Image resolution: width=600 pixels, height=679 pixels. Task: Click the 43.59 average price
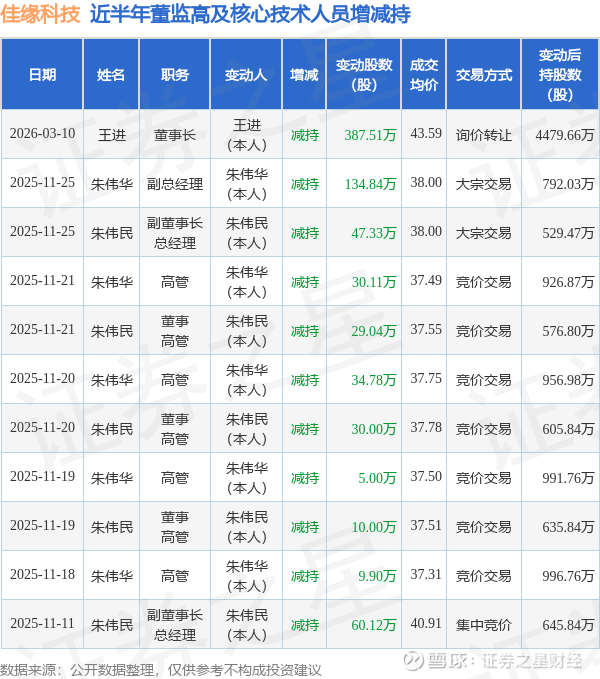426,133
